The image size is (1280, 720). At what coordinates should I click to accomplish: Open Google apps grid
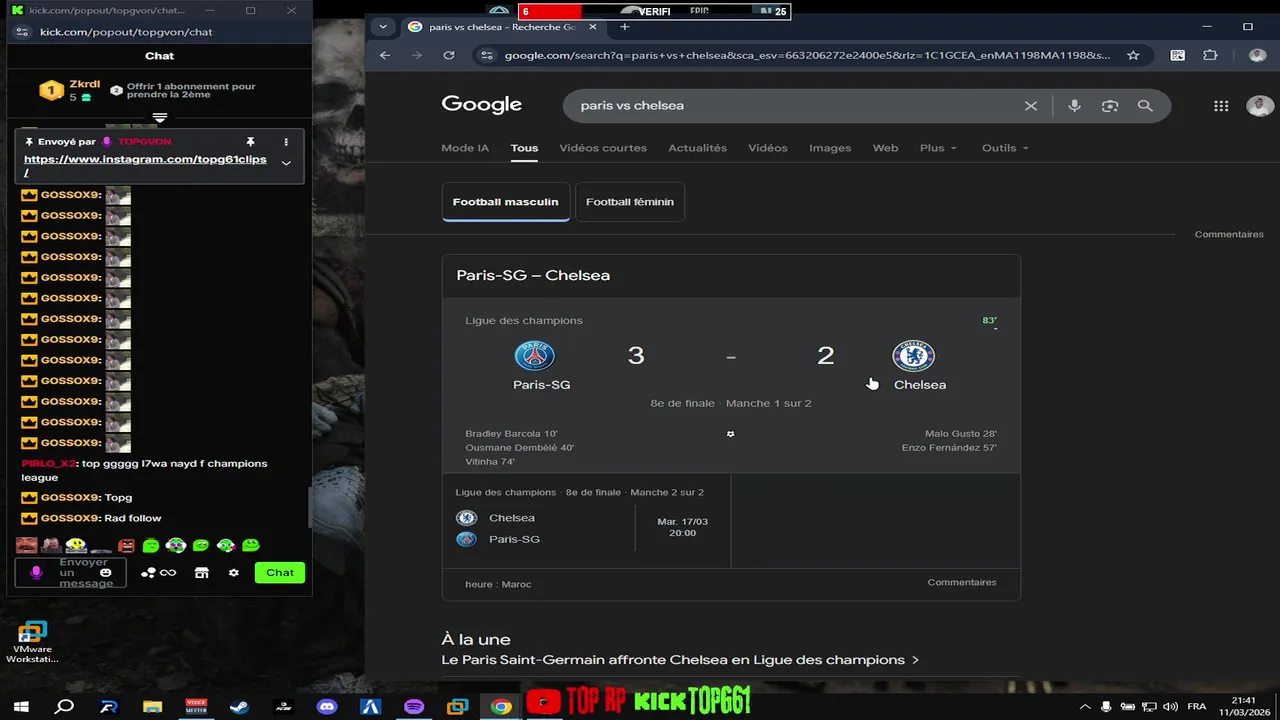click(1221, 106)
